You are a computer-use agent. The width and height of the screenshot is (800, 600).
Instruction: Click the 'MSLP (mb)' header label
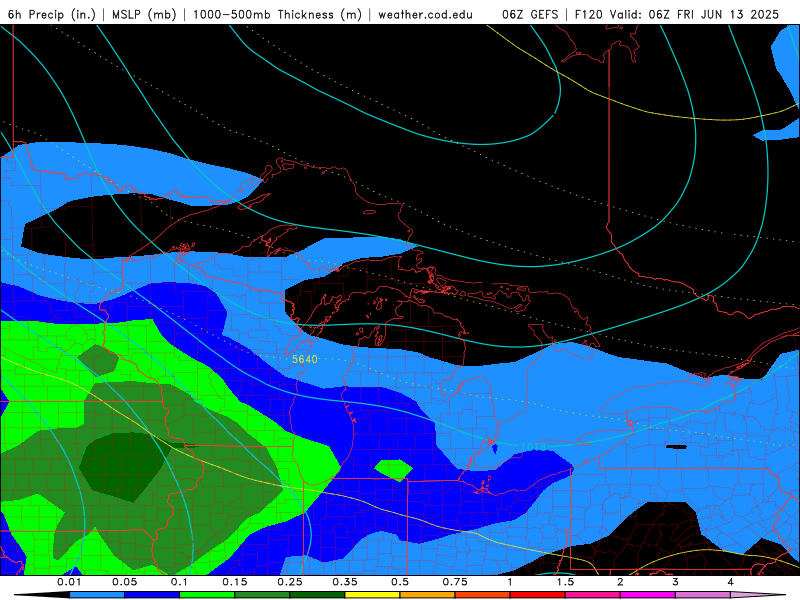tap(144, 14)
